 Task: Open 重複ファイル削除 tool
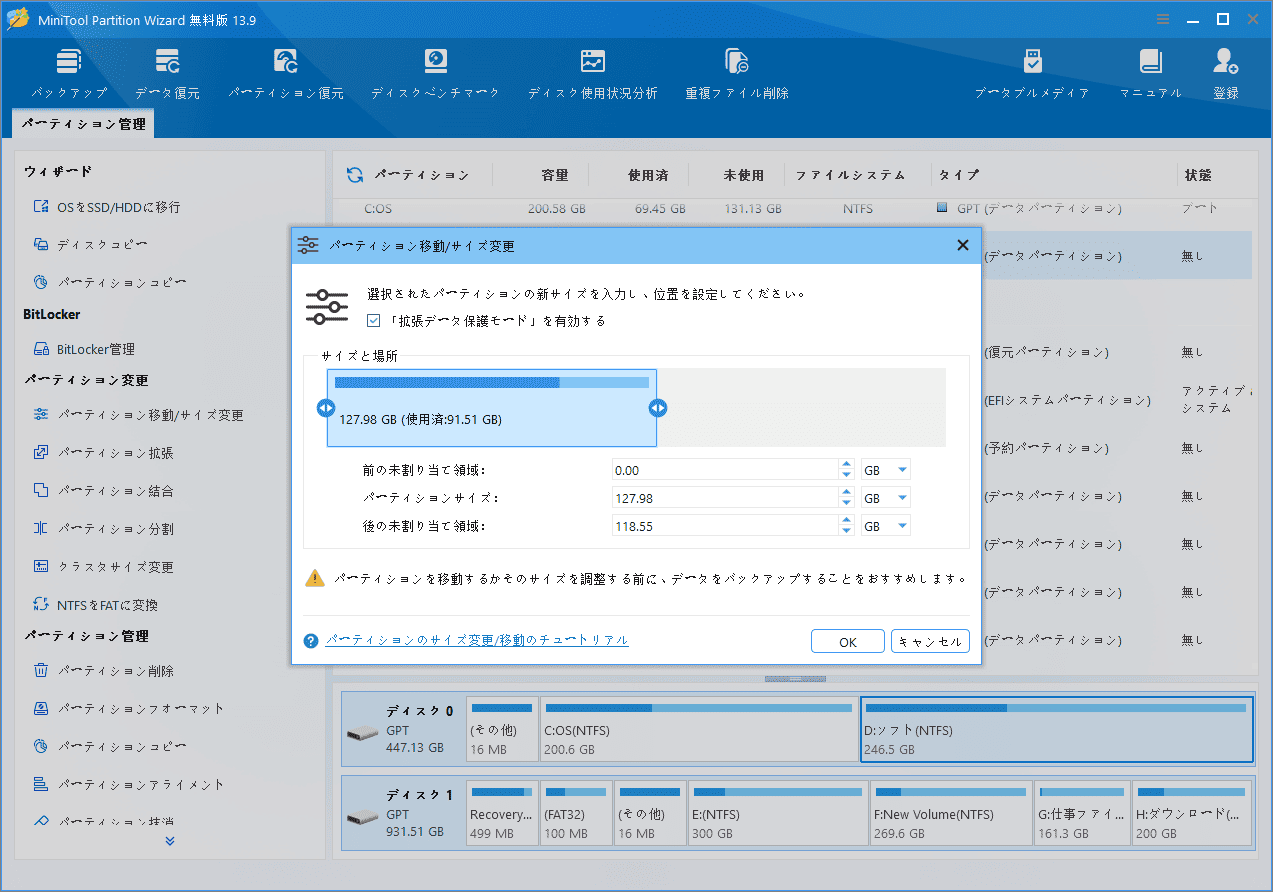point(737,73)
